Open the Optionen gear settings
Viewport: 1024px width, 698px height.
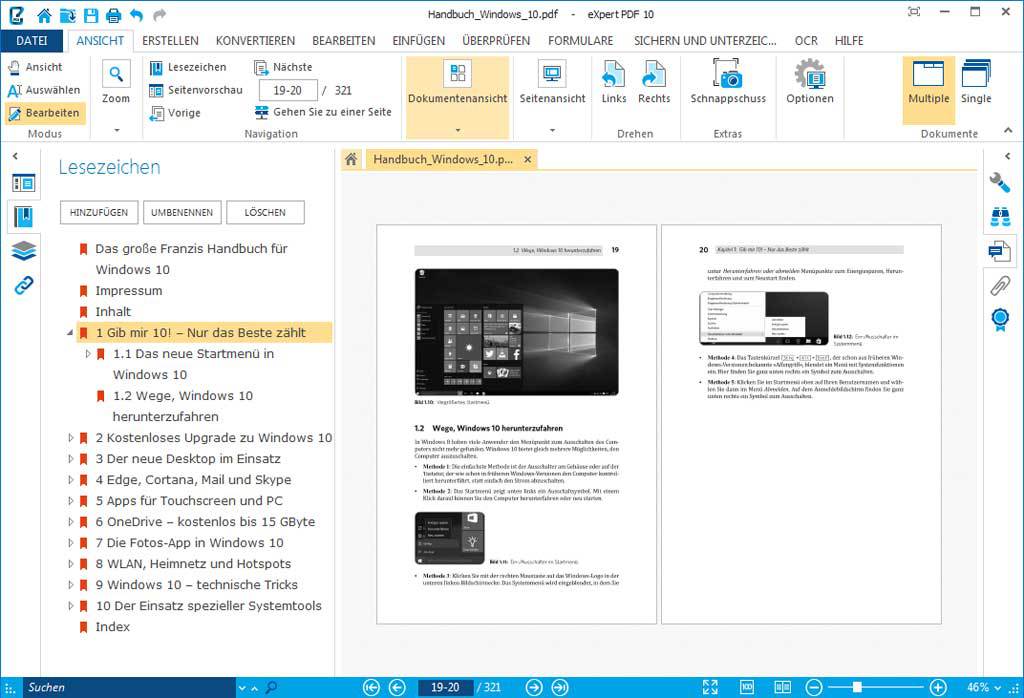[x=809, y=75]
